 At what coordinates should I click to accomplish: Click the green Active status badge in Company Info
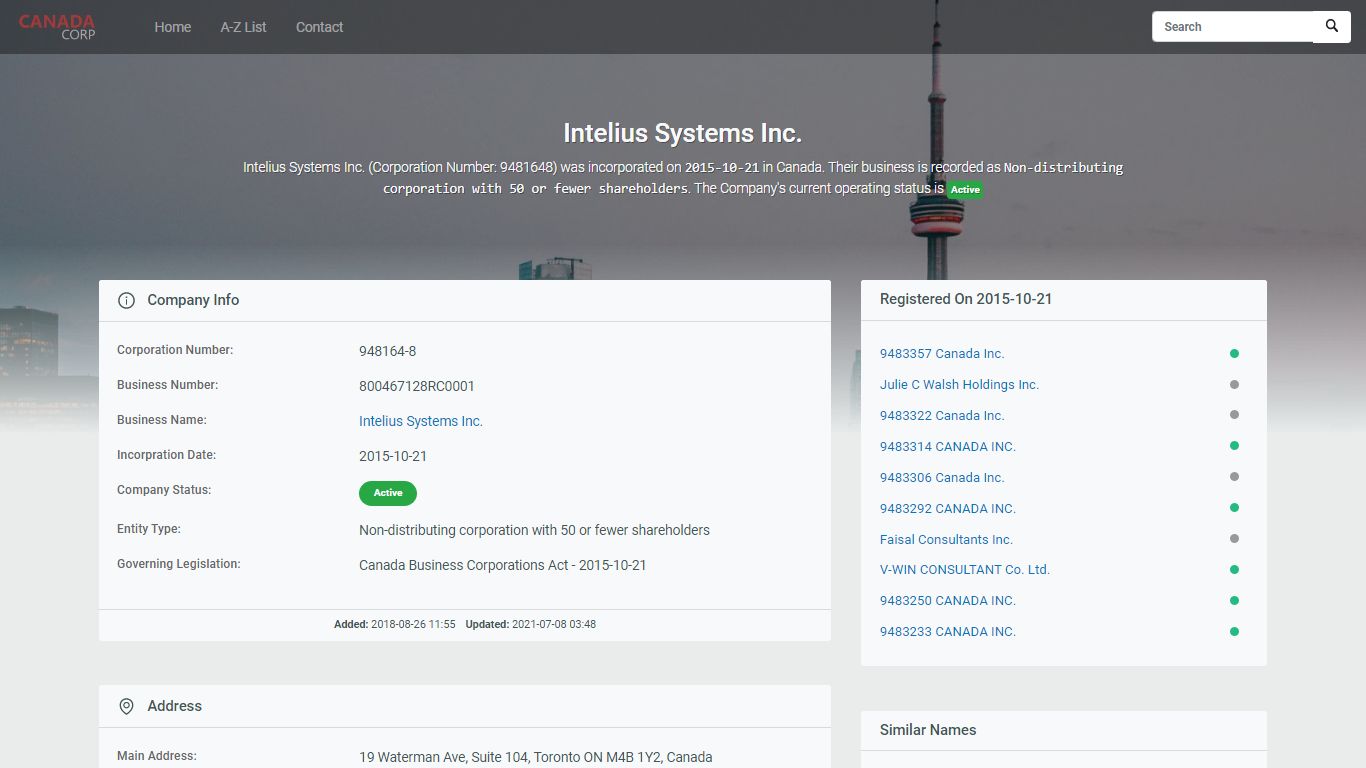[388, 493]
